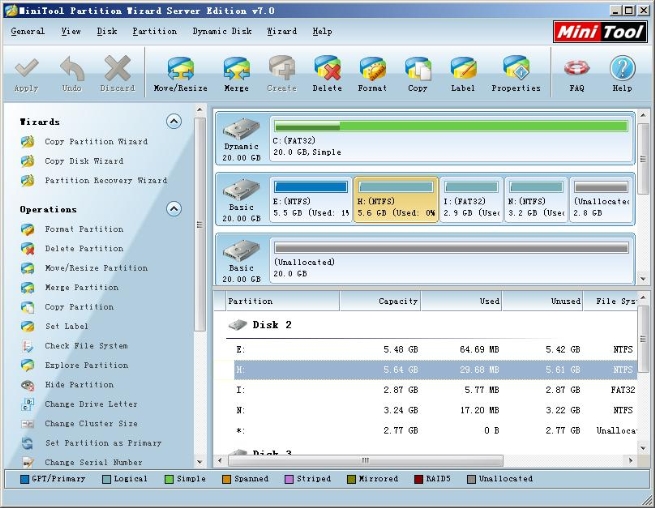Open the FAQ lifebuoy icon

point(577,69)
